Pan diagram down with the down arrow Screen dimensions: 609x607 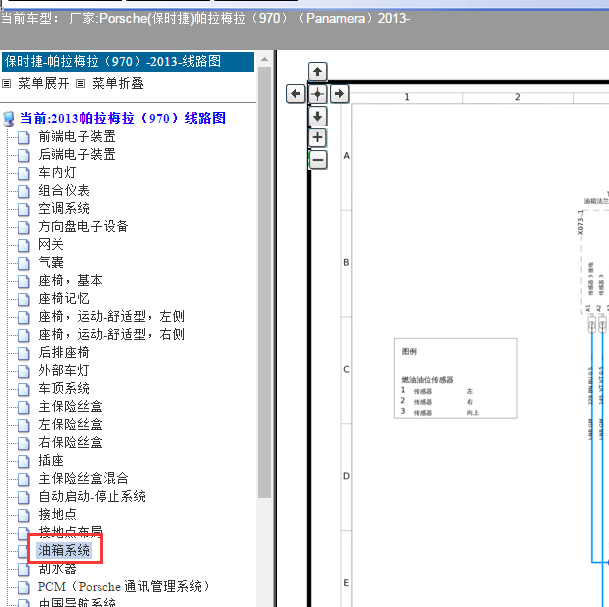pyautogui.click(x=317, y=116)
